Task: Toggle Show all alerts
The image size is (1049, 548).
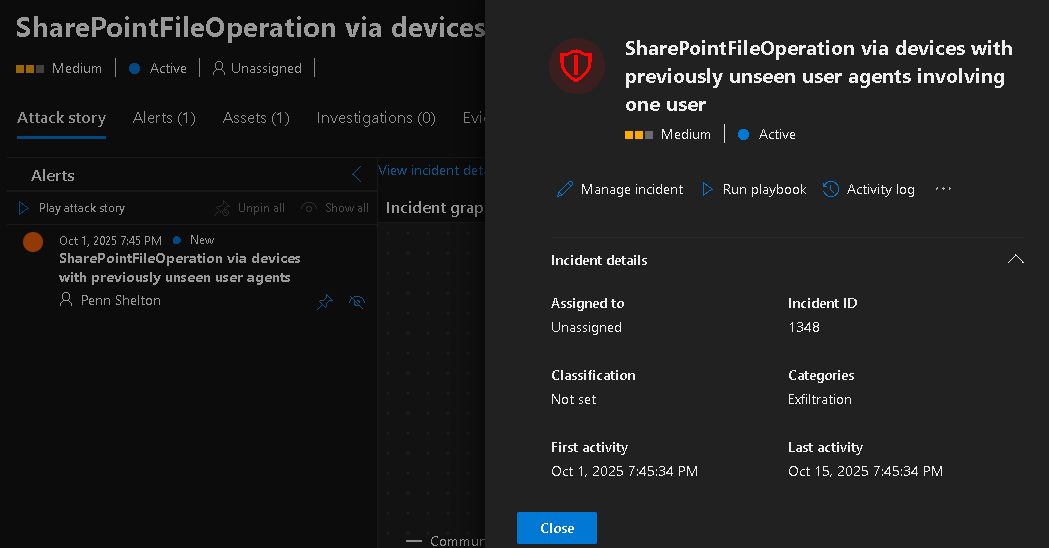Action: [x=335, y=208]
